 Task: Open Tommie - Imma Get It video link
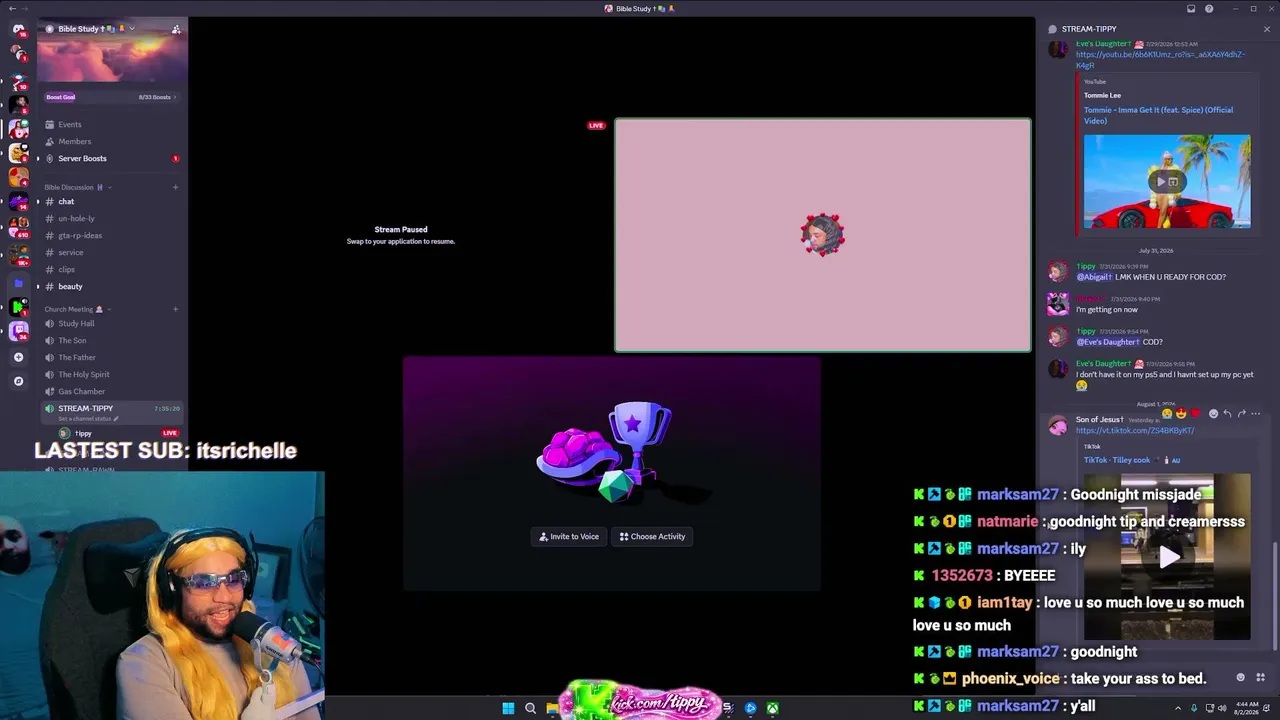pos(1158,115)
